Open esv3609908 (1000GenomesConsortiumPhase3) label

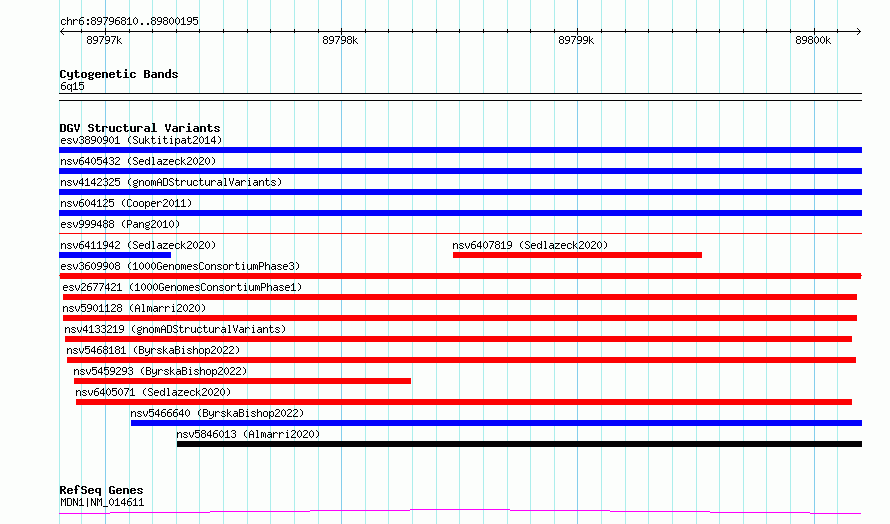tap(180, 266)
